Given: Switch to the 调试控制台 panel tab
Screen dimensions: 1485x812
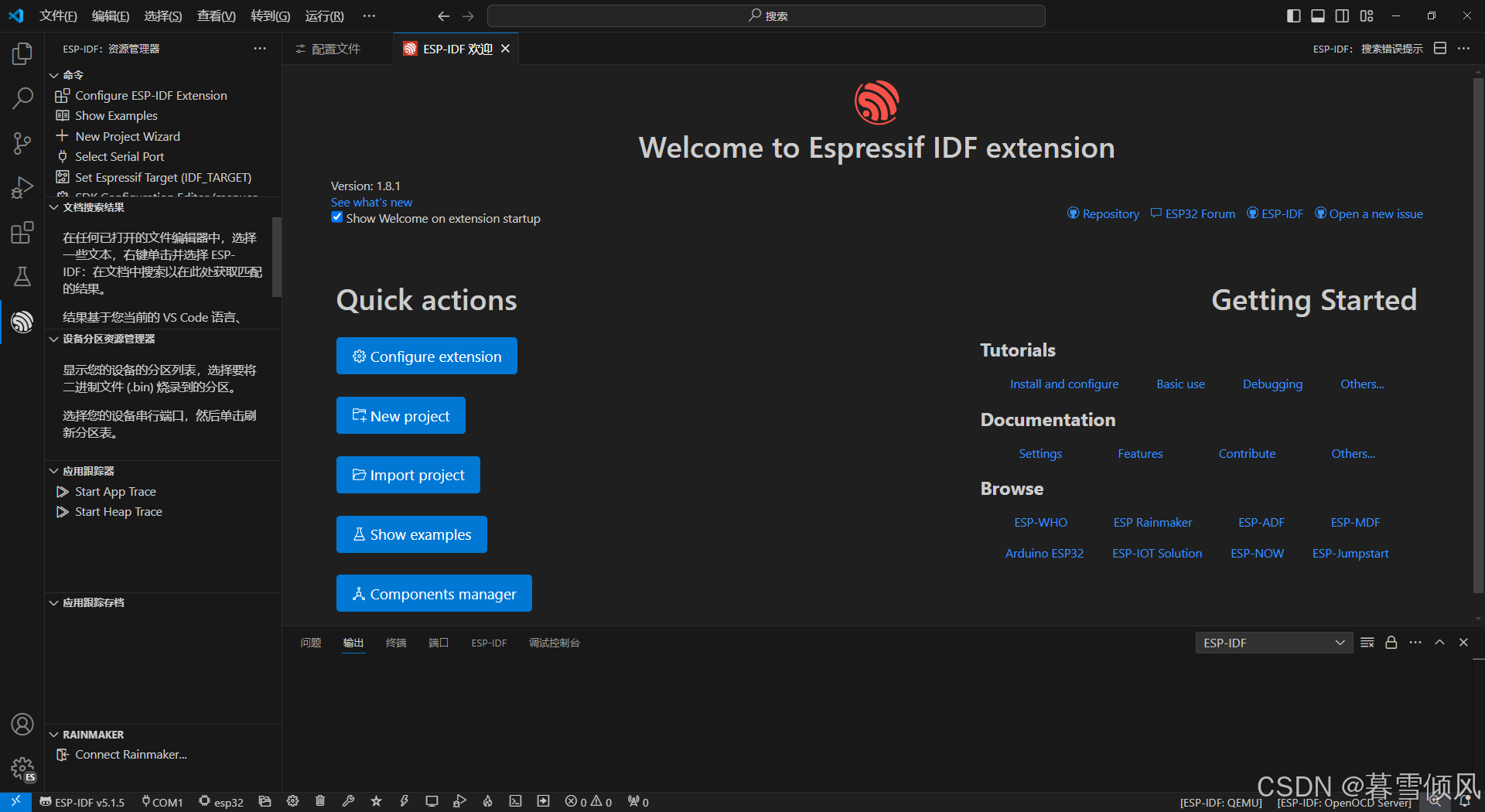Looking at the screenshot, I should coord(555,643).
